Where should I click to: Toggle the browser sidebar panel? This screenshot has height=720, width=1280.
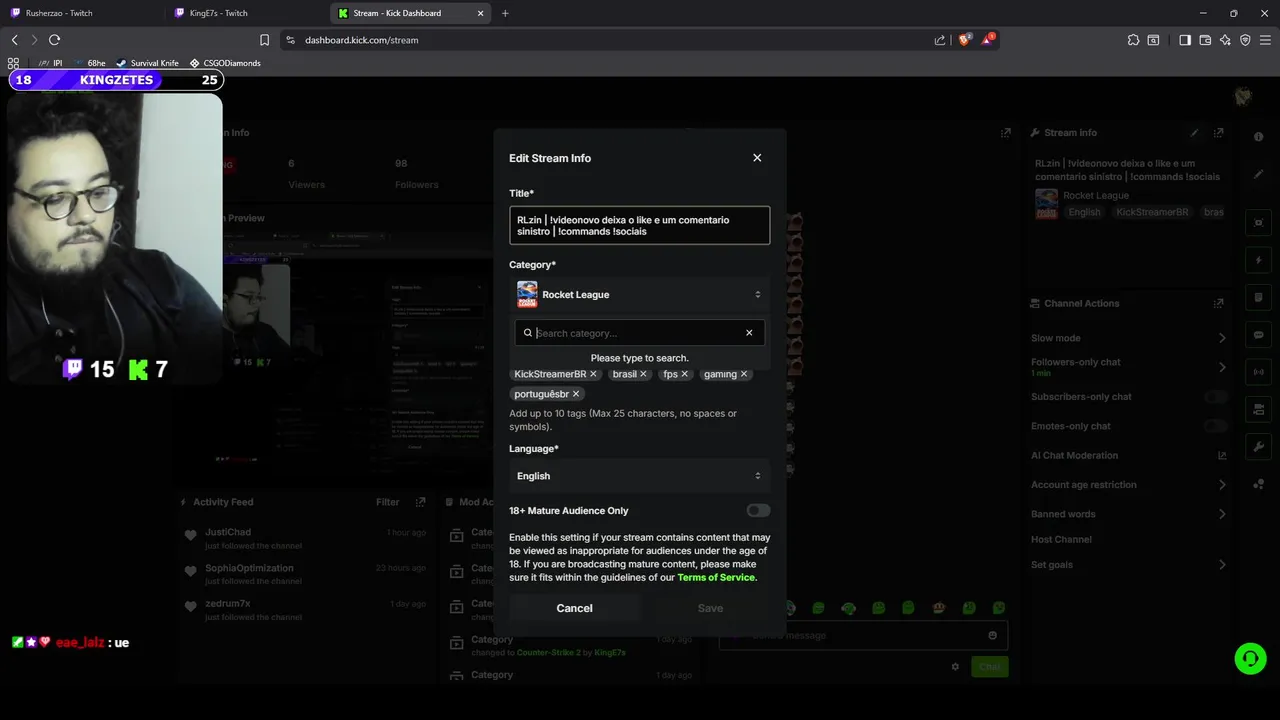point(1185,40)
